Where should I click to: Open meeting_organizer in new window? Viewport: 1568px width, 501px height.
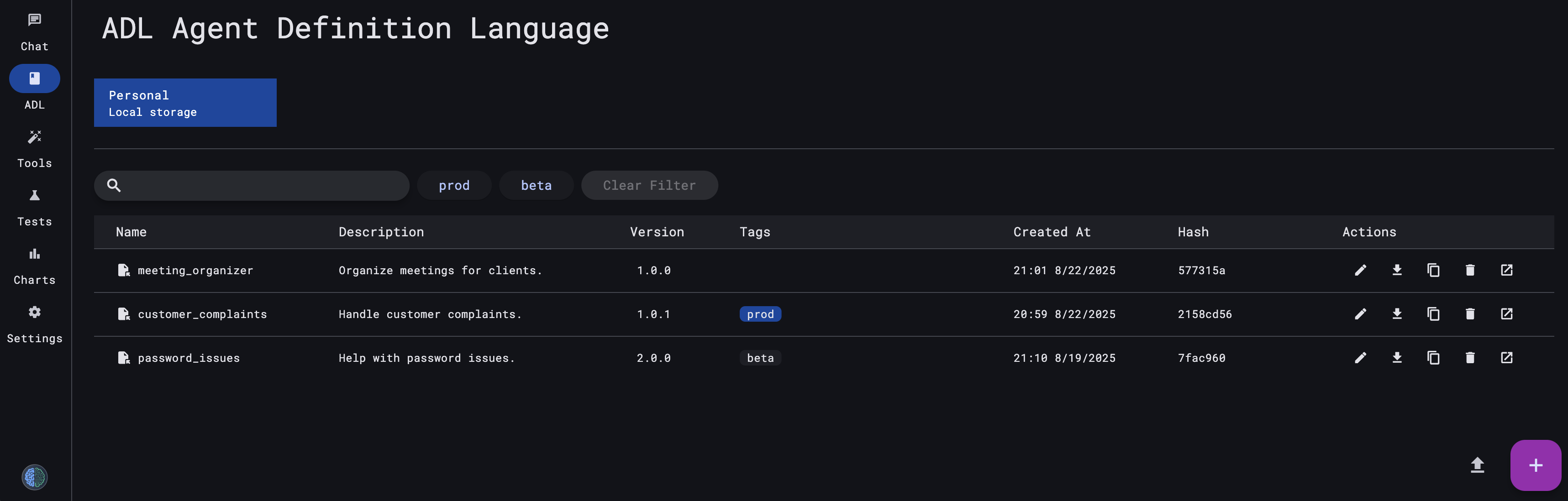pos(1506,270)
